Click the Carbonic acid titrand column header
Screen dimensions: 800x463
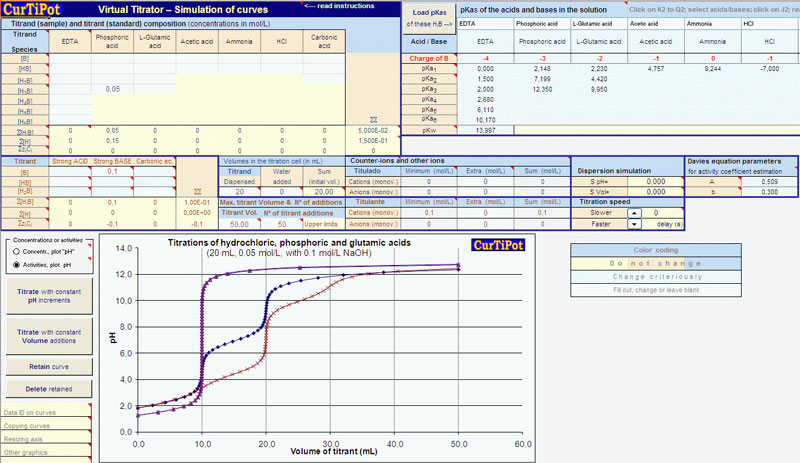click(324, 41)
